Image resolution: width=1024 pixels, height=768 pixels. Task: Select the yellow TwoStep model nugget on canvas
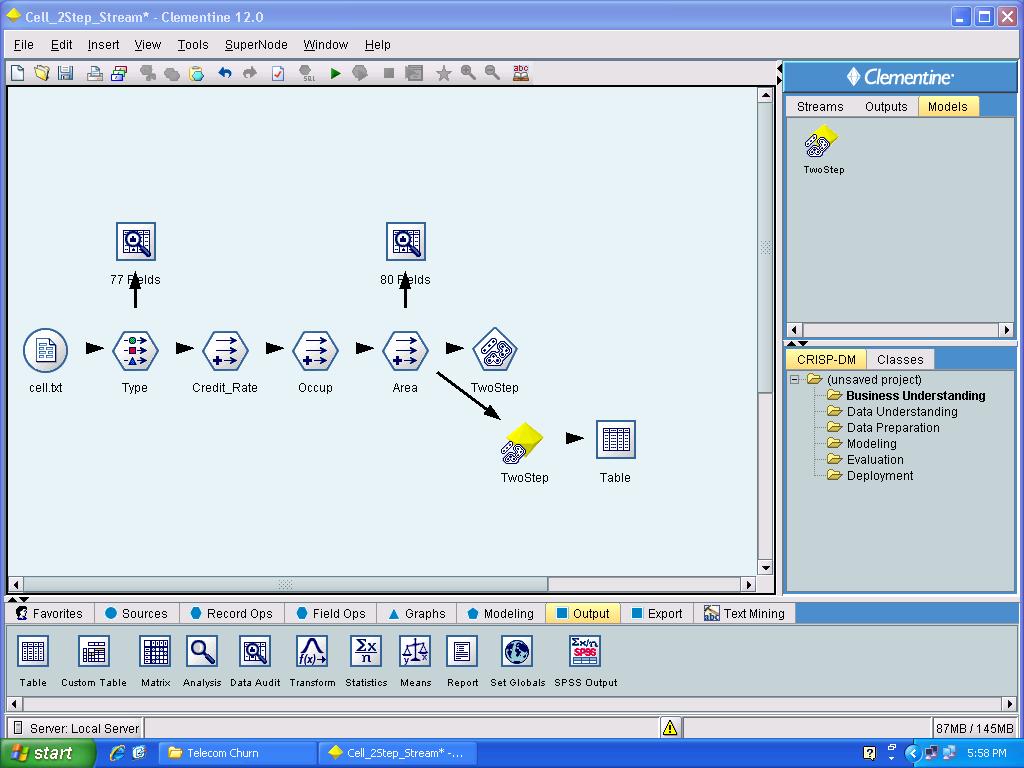pyautogui.click(x=522, y=442)
